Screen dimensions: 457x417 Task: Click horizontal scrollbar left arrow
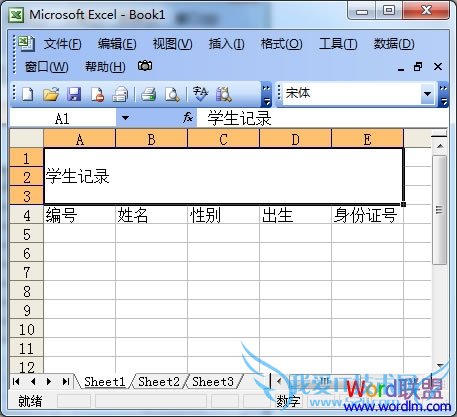coord(279,381)
